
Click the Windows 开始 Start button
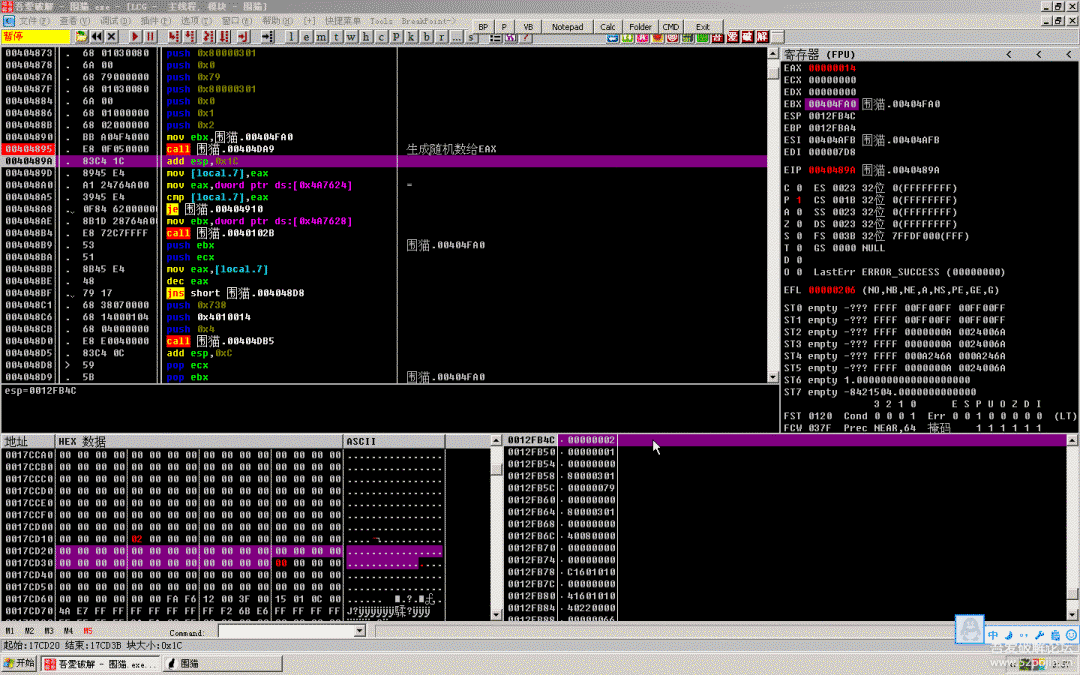click(x=19, y=663)
